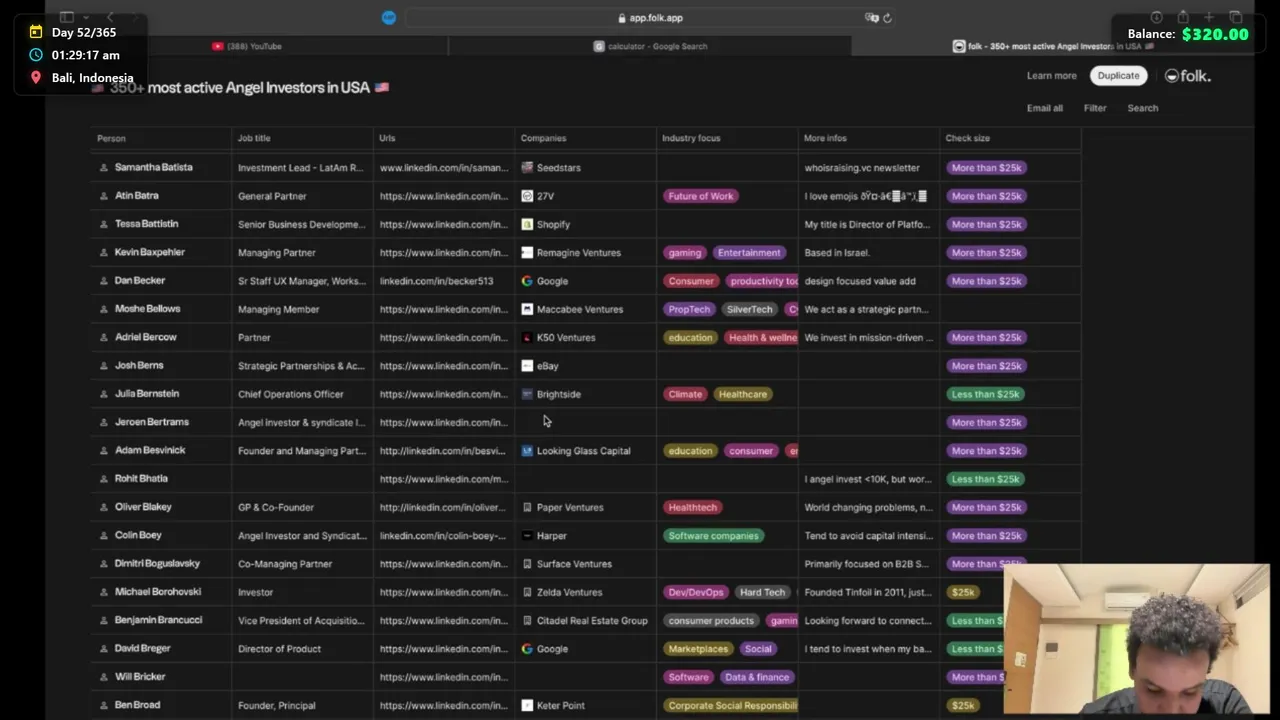Click Samantha Batista's More than $25k badge
The image size is (1280, 720).
(986, 168)
